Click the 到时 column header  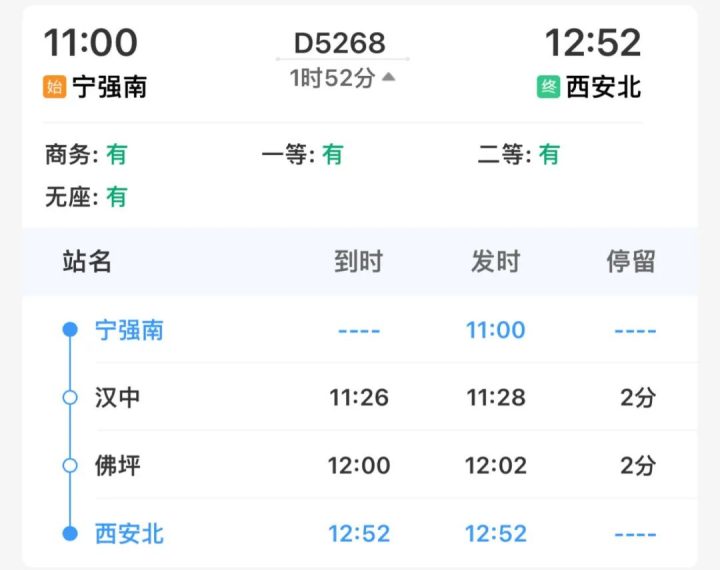point(358,262)
